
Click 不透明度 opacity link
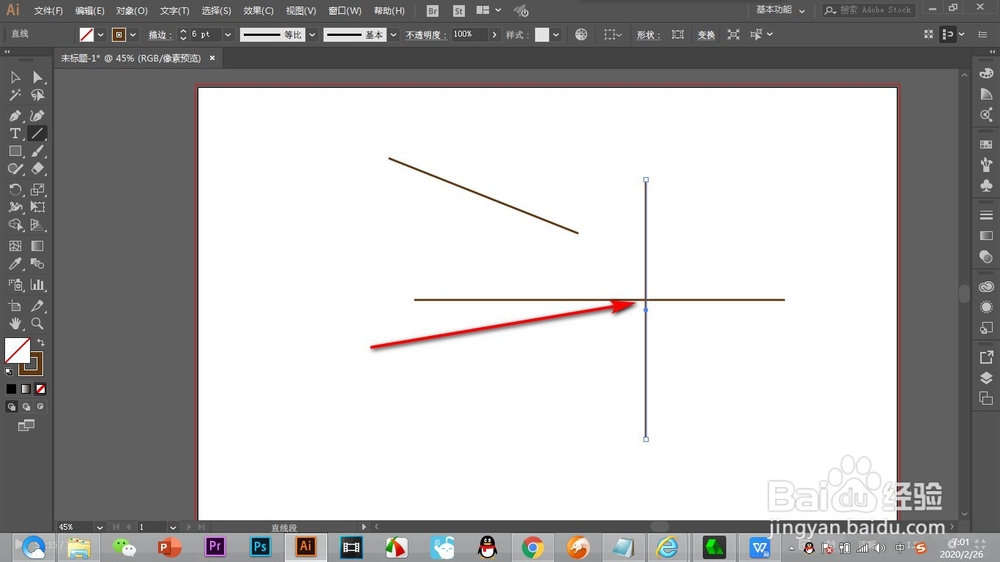click(x=425, y=35)
